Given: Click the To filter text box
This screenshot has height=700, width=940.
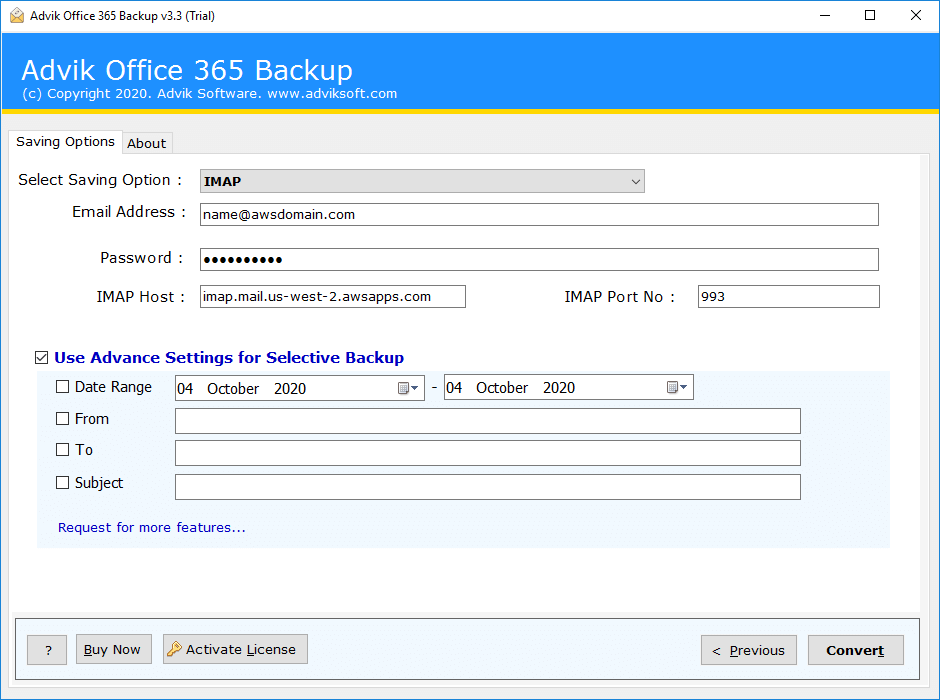Looking at the screenshot, I should point(487,453).
